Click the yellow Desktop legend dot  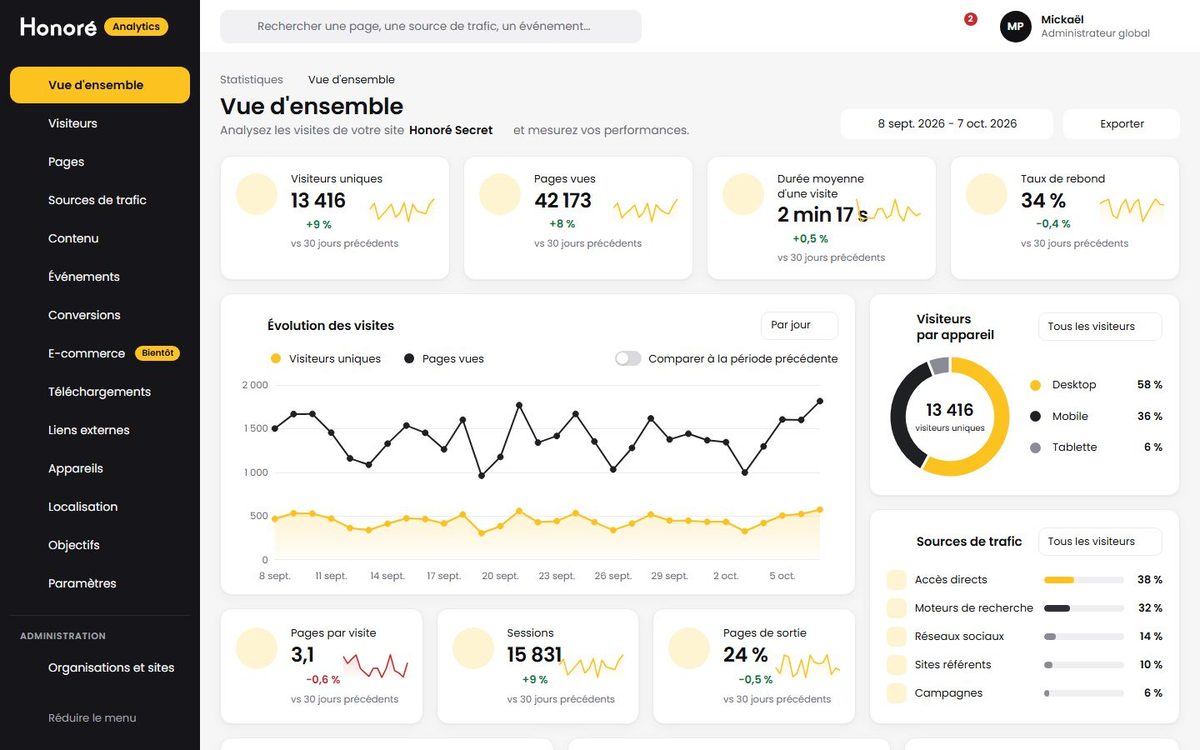(1035, 385)
